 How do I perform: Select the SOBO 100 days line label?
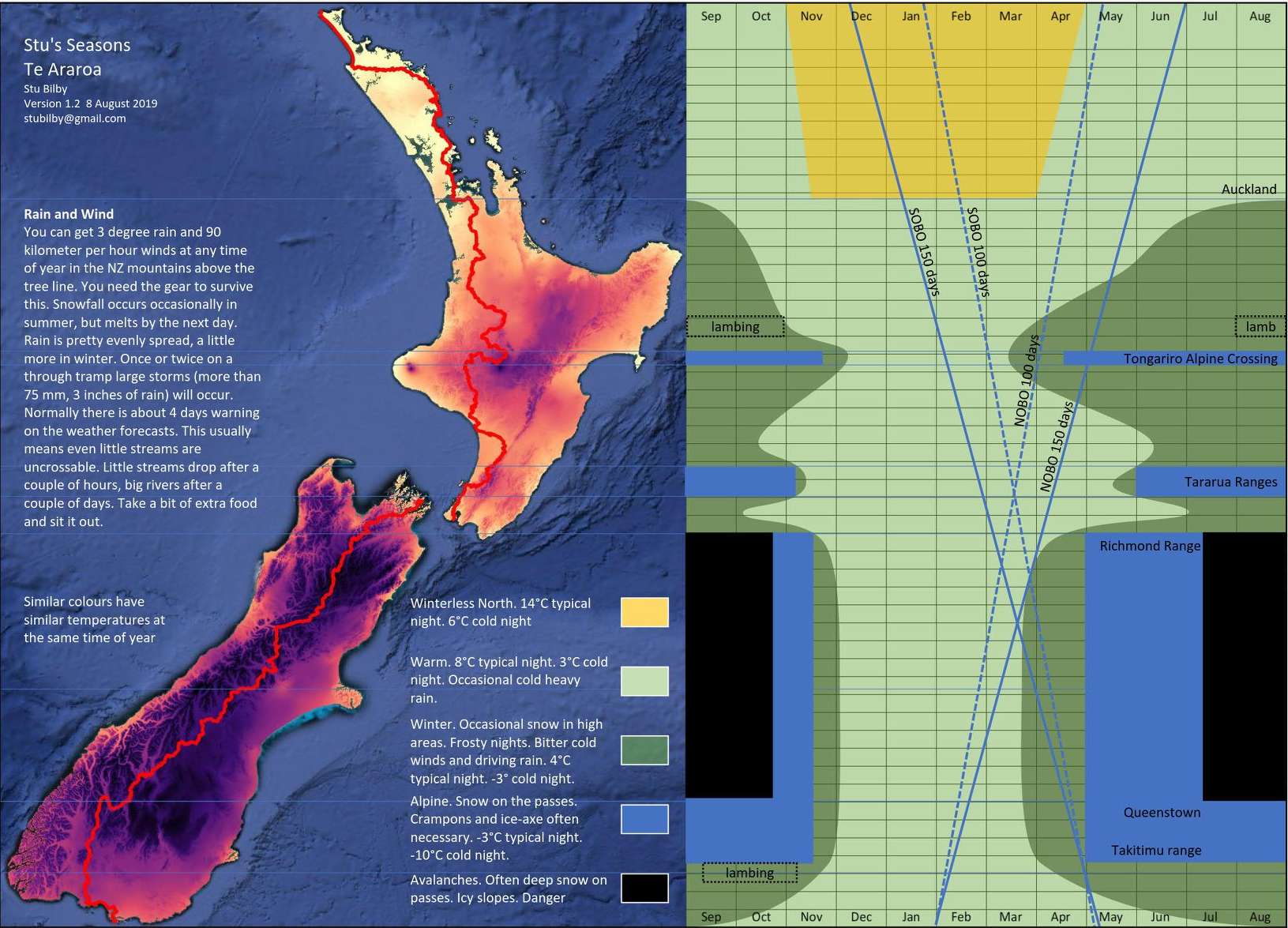click(x=978, y=252)
